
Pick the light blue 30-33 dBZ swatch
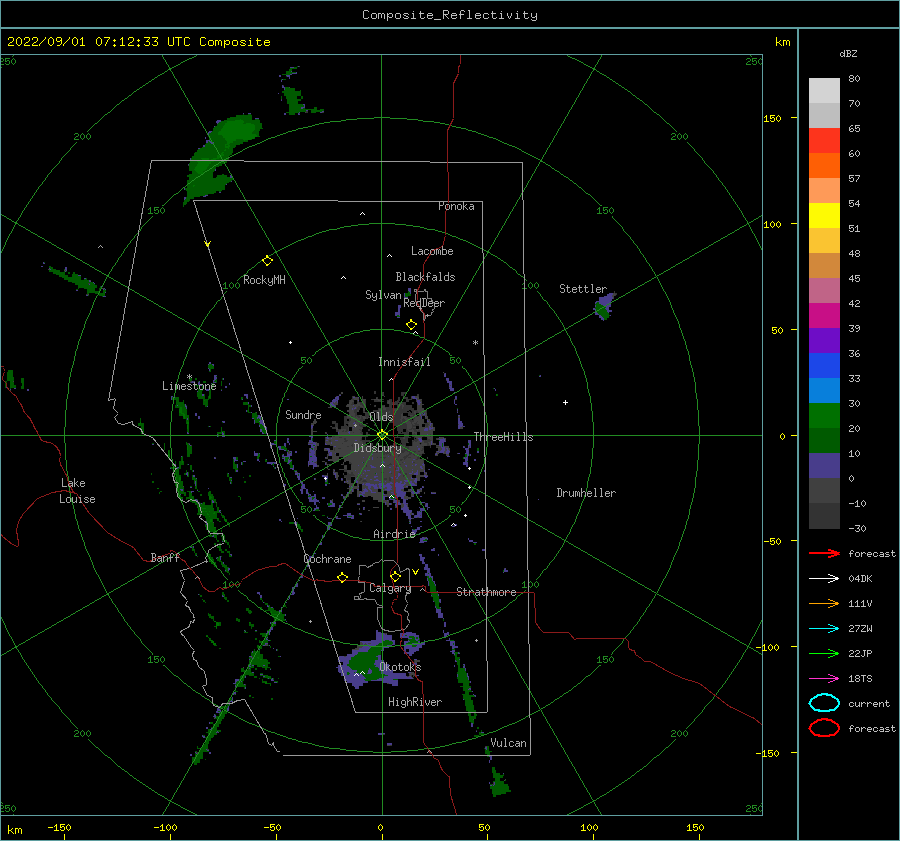[x=824, y=391]
